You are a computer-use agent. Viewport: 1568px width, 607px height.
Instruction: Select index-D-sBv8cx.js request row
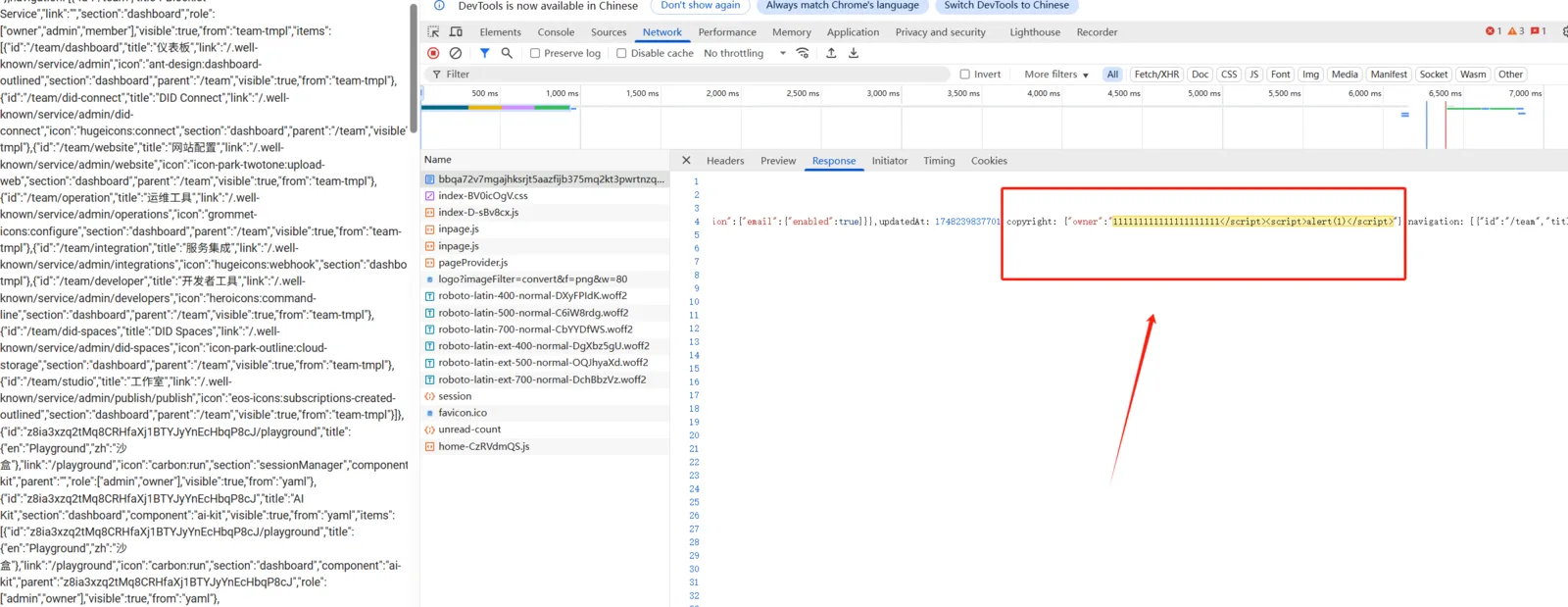click(x=545, y=213)
